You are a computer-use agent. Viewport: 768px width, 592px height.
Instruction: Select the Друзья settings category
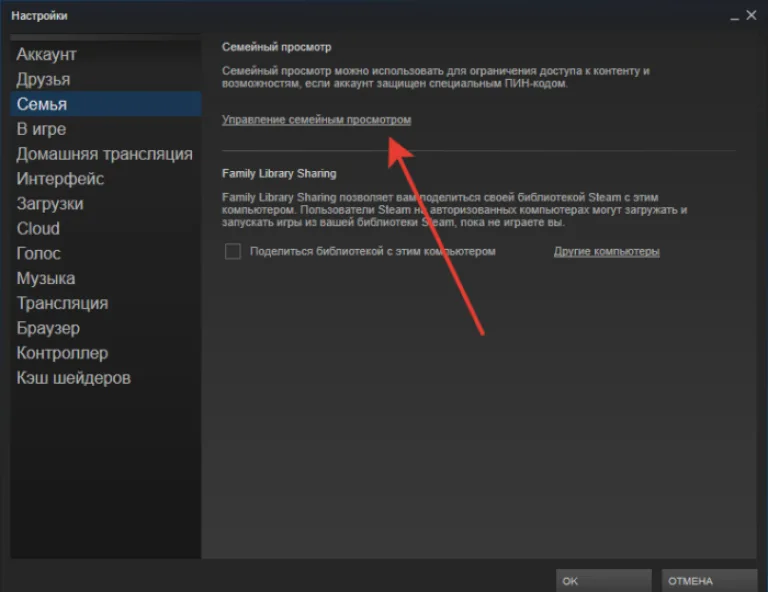44,79
